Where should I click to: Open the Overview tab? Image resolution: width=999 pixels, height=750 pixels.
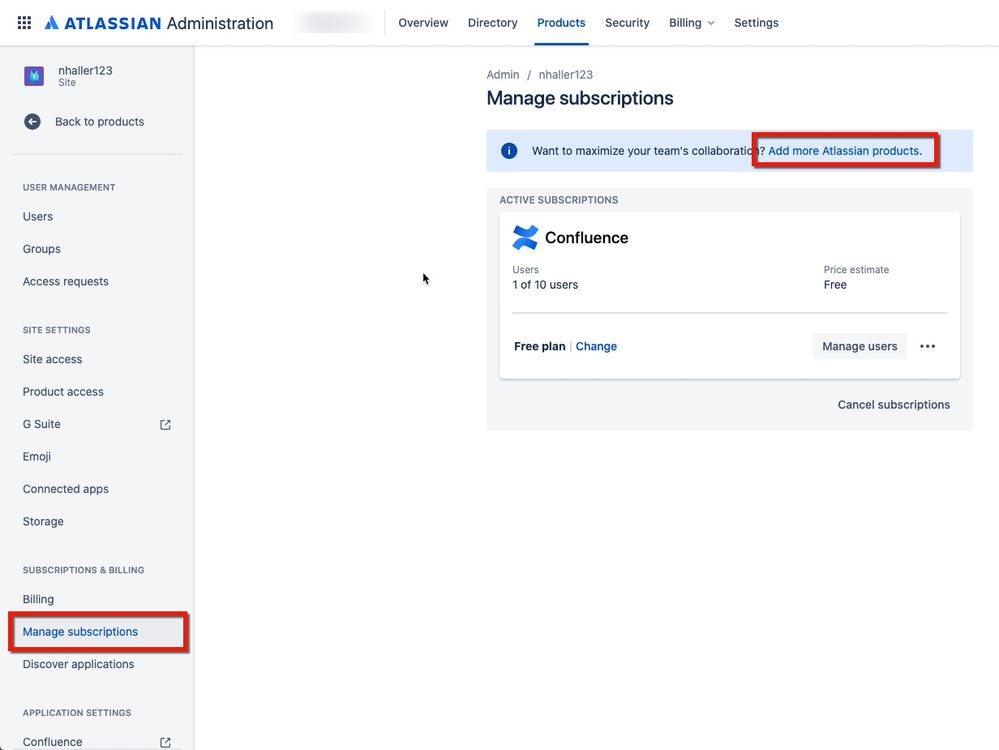pyautogui.click(x=423, y=23)
